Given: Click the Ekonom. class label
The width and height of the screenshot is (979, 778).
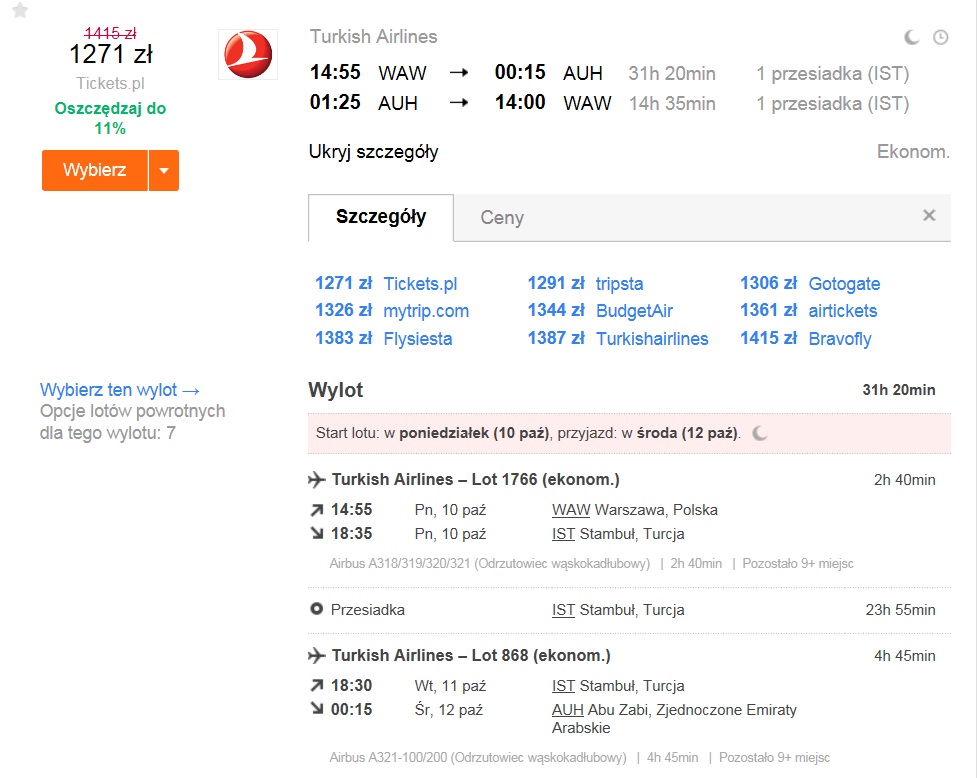Looking at the screenshot, I should click(x=913, y=152).
